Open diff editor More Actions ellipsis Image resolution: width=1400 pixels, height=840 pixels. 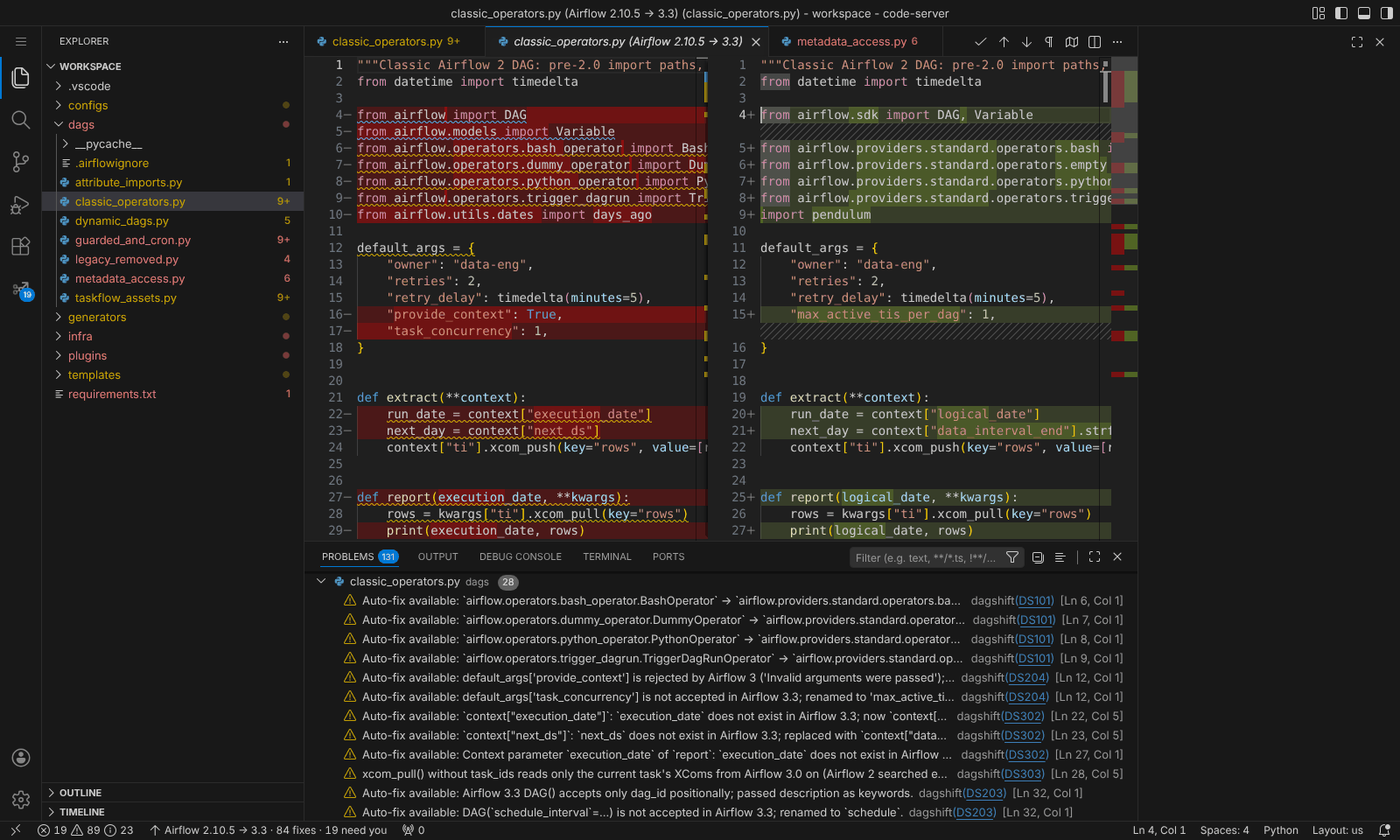coord(1117,41)
